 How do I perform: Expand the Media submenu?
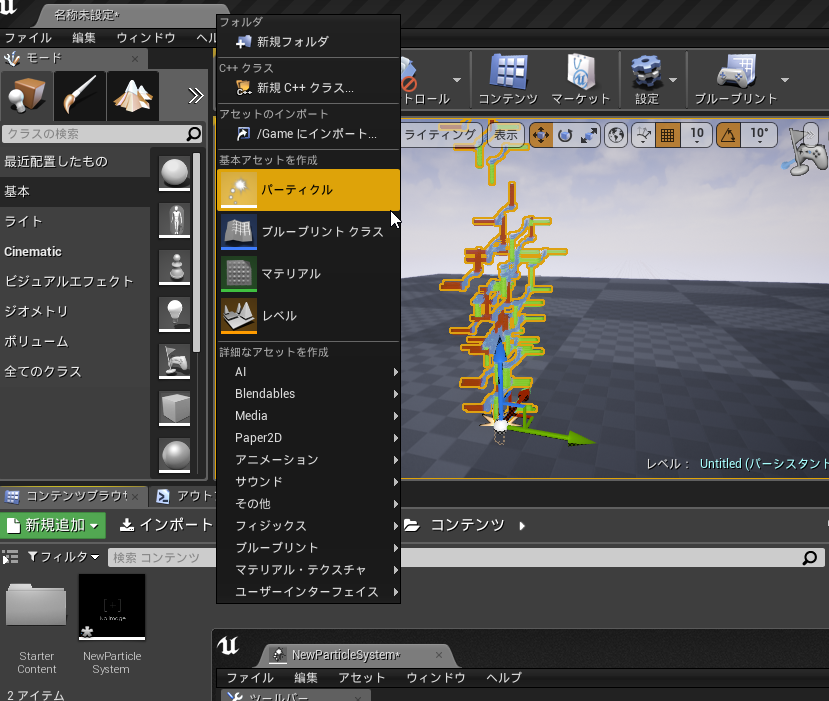pyautogui.click(x=308, y=416)
